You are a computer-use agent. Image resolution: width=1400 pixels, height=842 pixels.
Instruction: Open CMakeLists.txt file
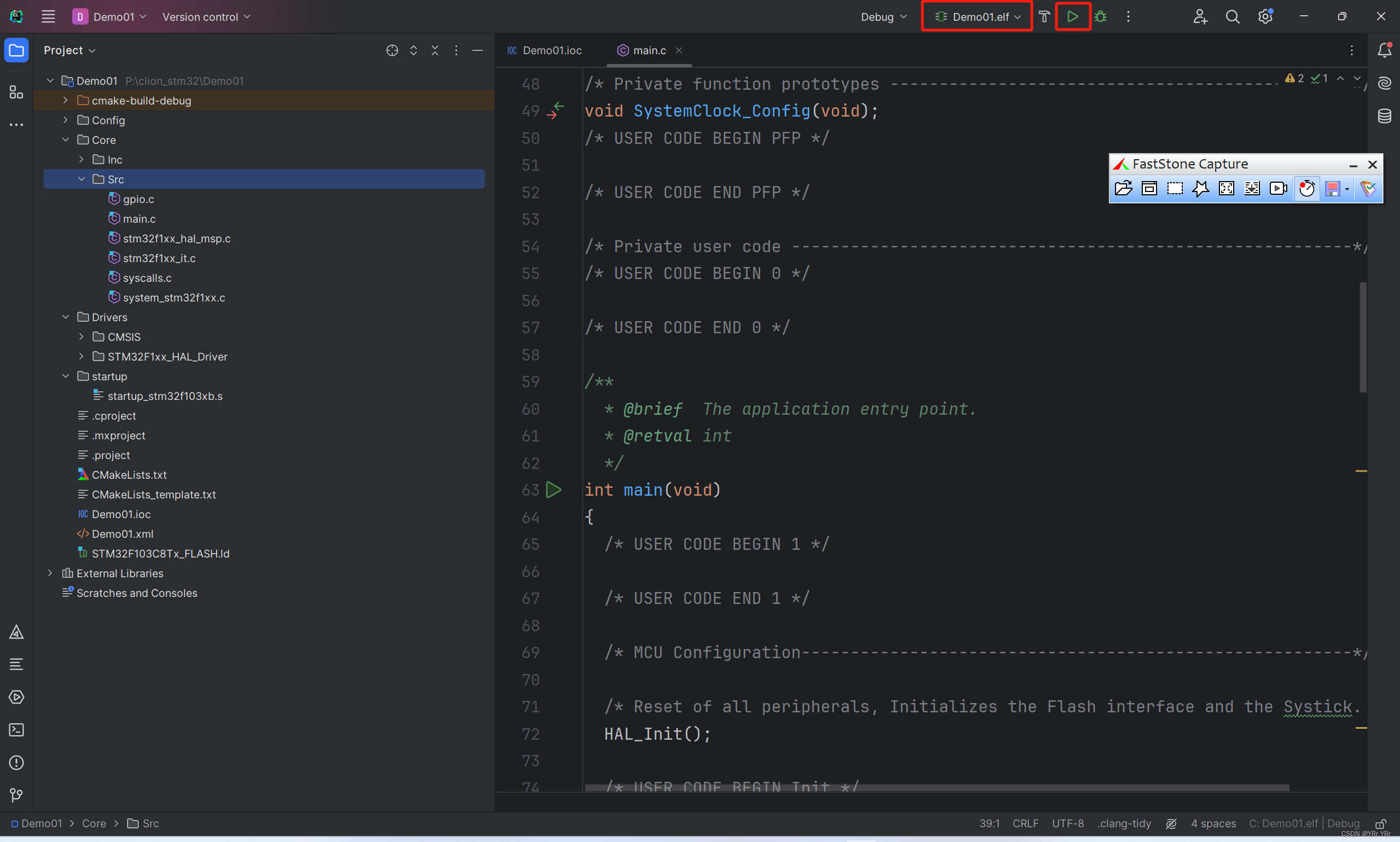[129, 474]
